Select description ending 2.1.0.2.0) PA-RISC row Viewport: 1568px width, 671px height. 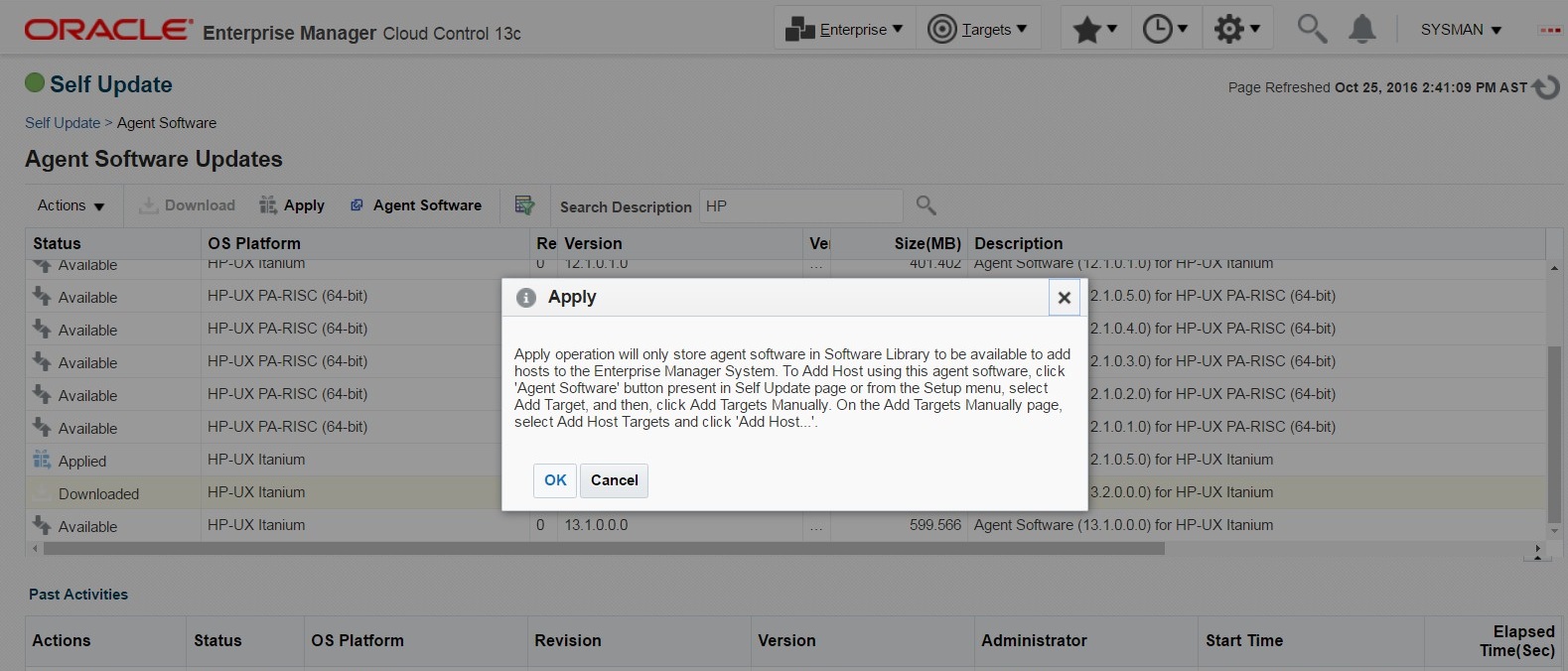[x=1212, y=394]
